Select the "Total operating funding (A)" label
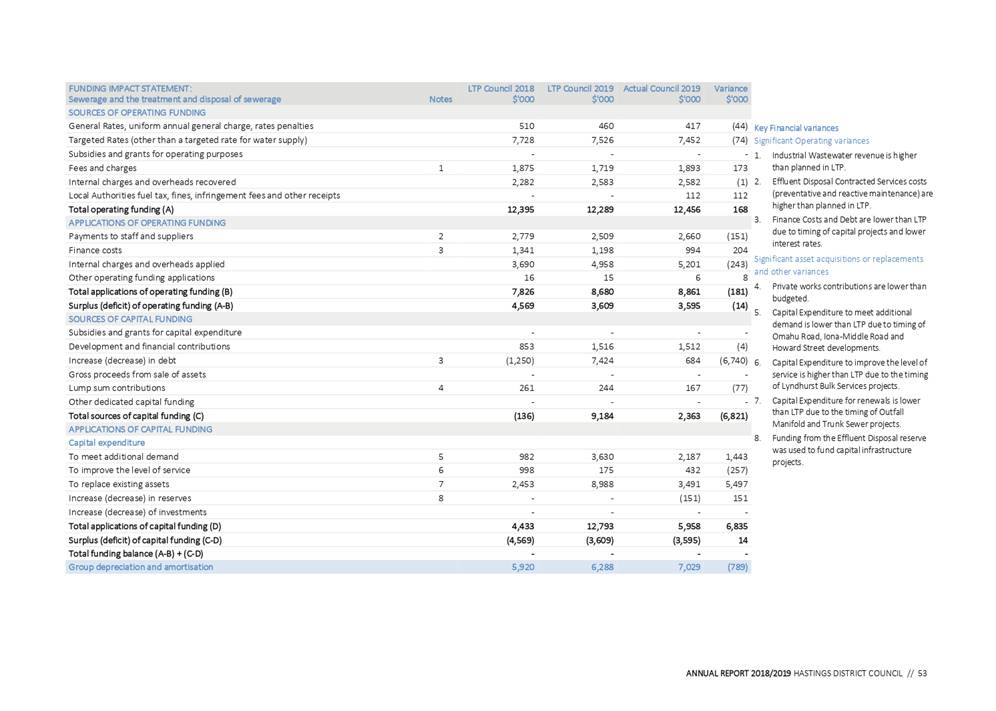Screen dimensions: 996x711 tap(121, 209)
